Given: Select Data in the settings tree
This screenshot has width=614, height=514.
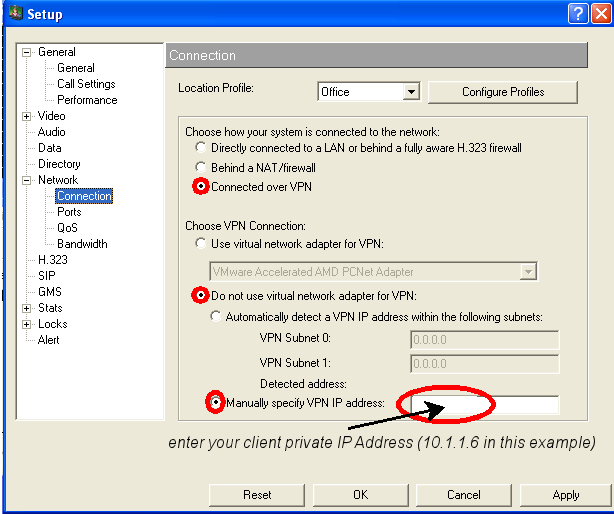Looking at the screenshot, I should [x=50, y=148].
